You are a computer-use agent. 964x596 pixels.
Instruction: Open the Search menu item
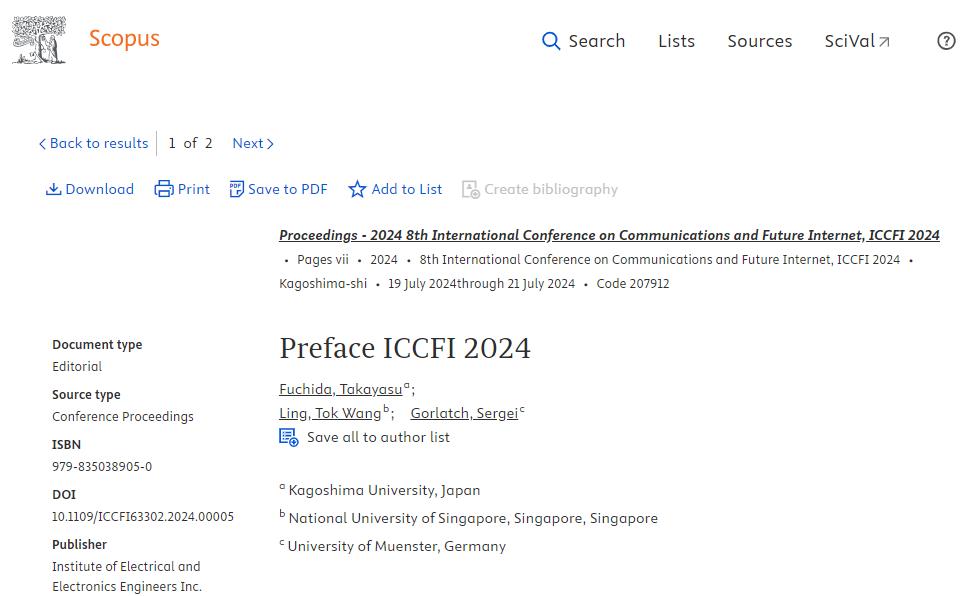pos(596,41)
